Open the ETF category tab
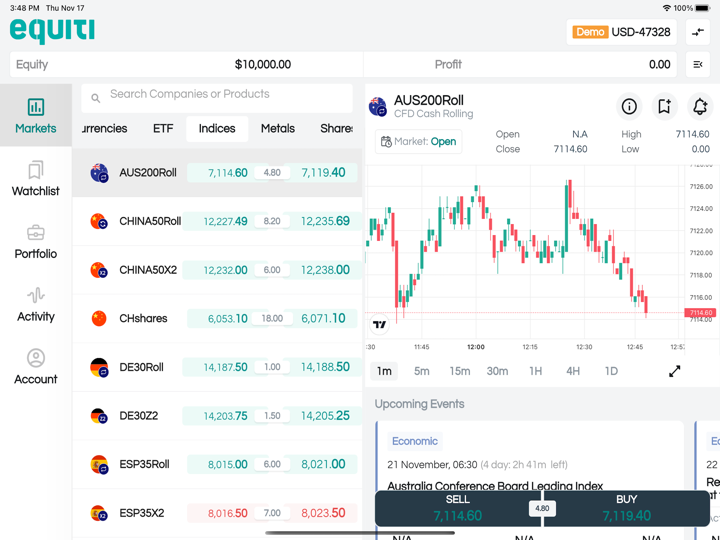Image resolution: width=720 pixels, height=540 pixels. pyautogui.click(x=163, y=128)
